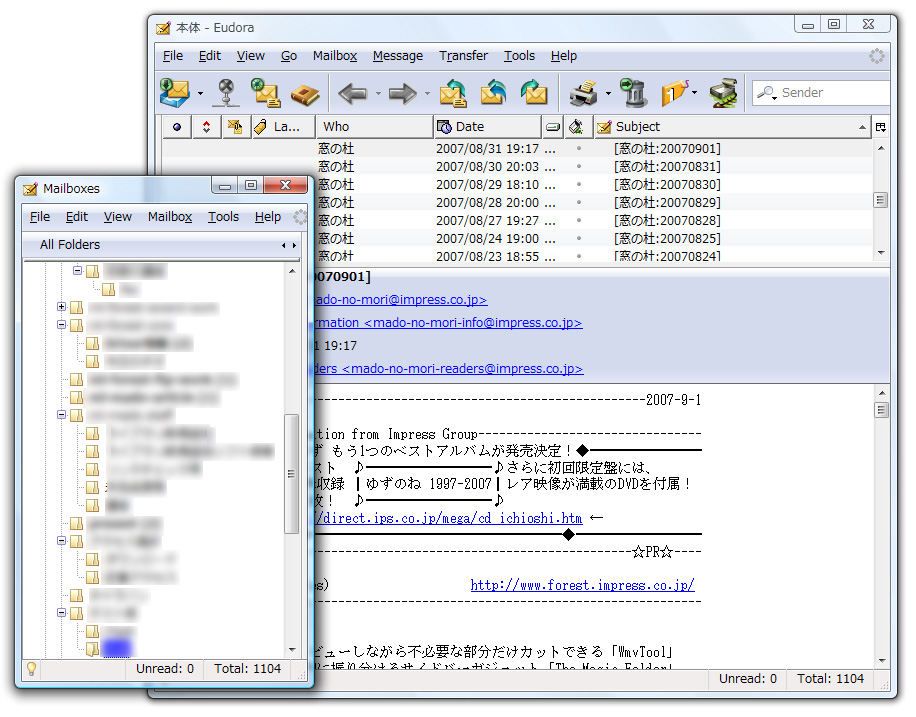Print the current message with the printer icon

click(583, 92)
